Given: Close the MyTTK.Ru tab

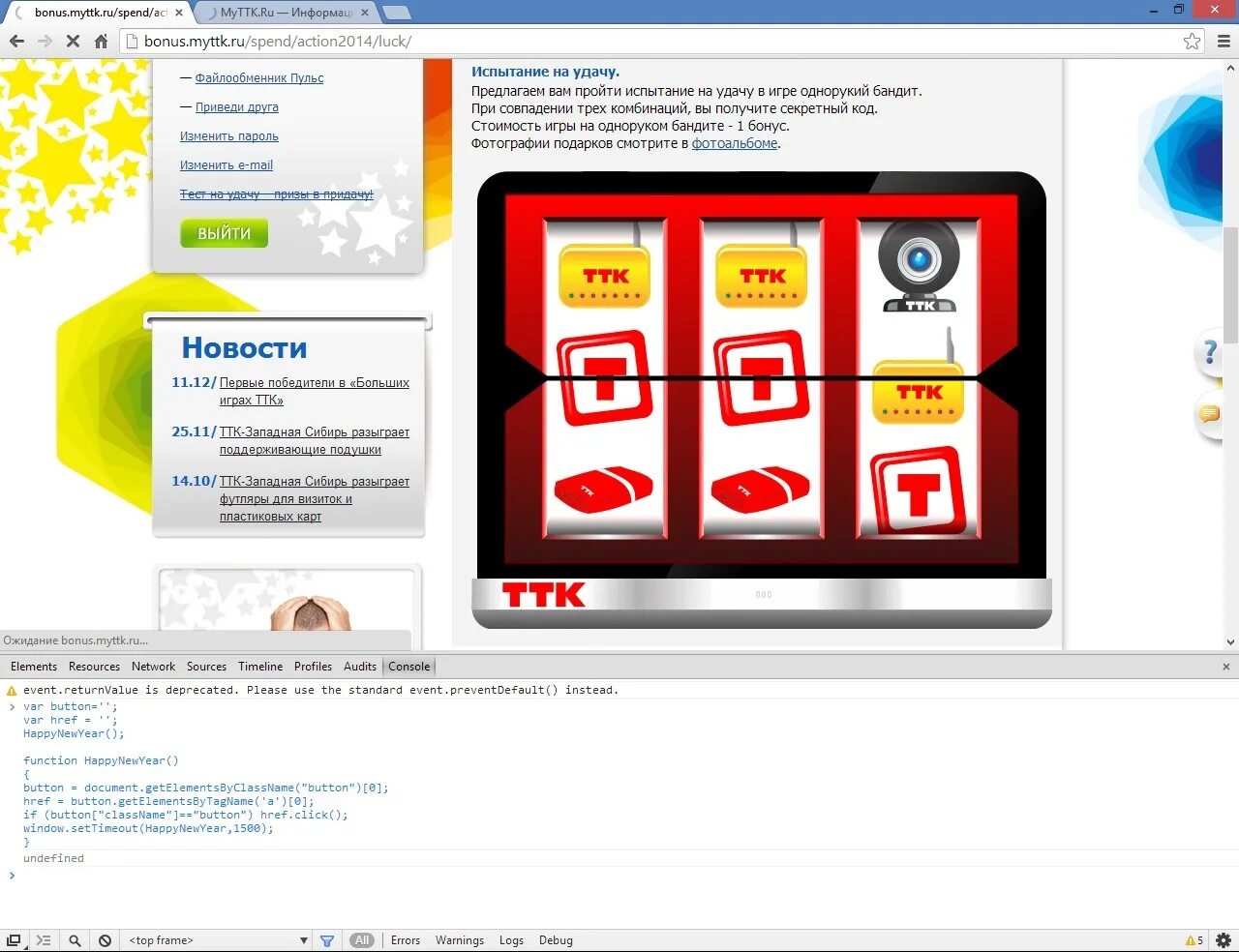Looking at the screenshot, I should (x=365, y=13).
